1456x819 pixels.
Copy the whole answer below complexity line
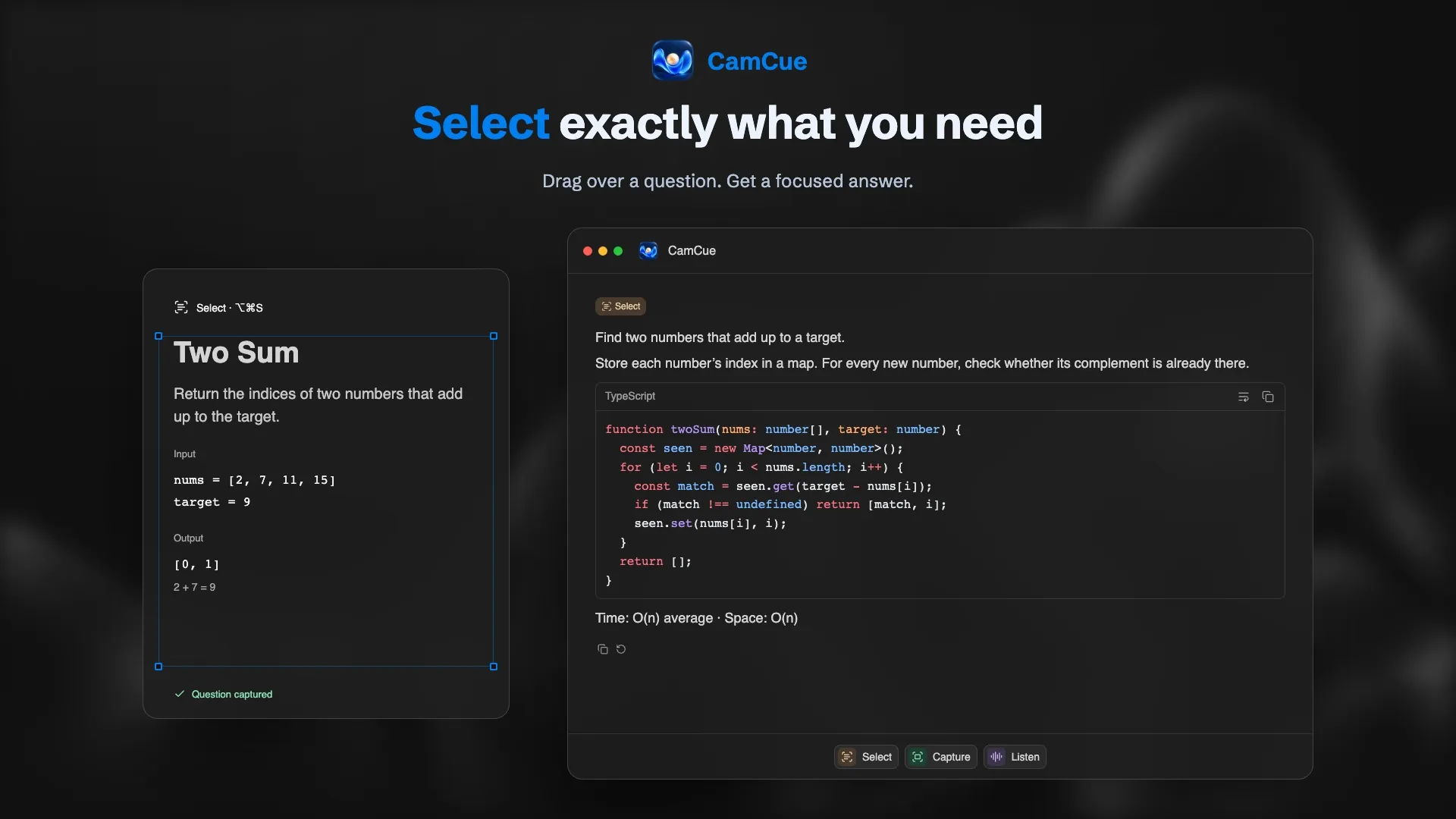pyautogui.click(x=603, y=649)
